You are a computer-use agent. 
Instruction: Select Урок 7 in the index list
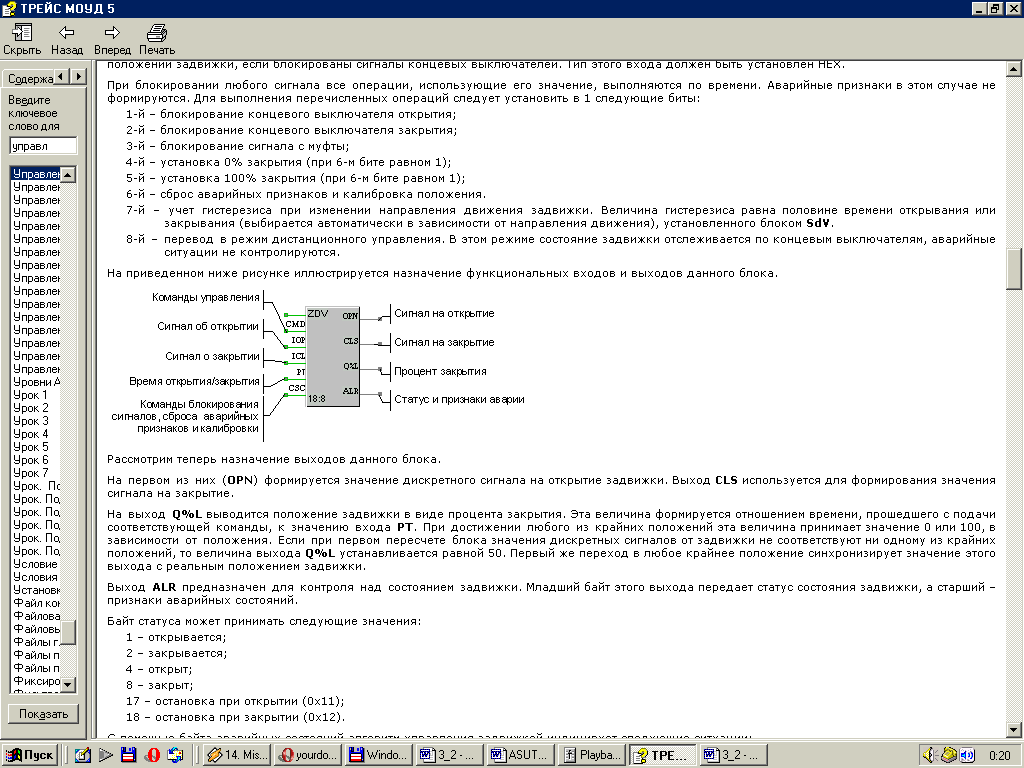[30, 473]
